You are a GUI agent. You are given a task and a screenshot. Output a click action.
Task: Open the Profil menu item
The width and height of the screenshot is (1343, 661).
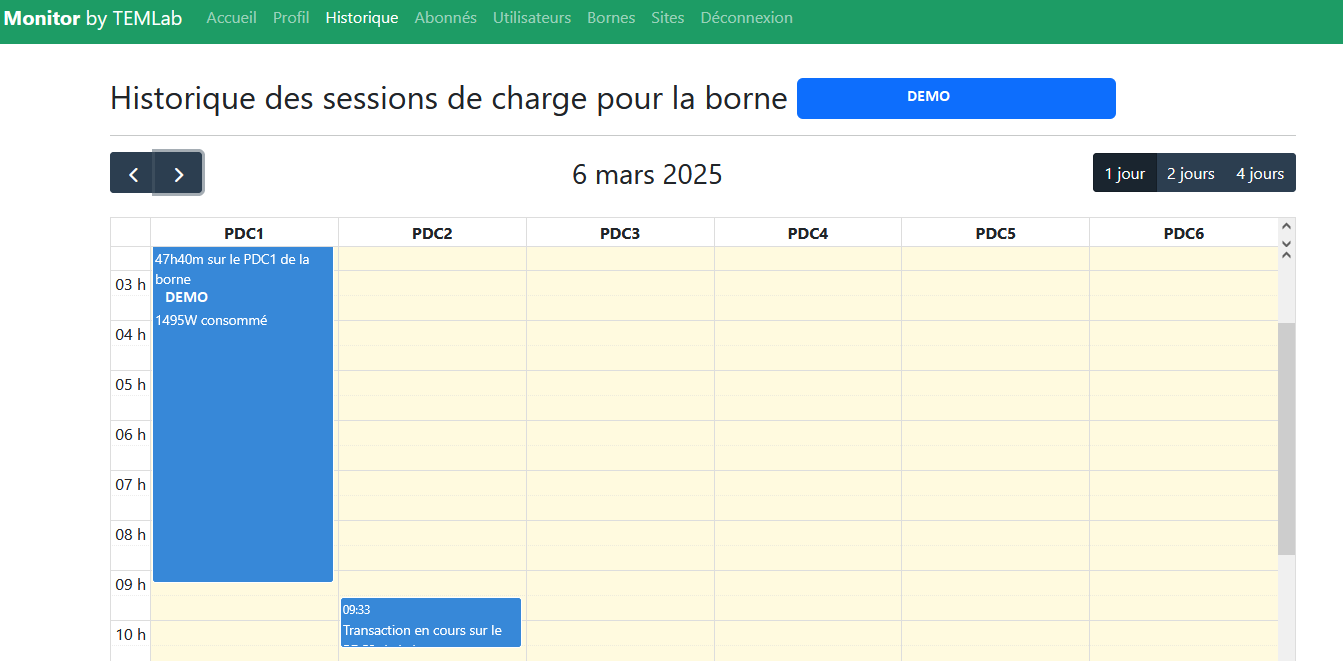point(291,17)
